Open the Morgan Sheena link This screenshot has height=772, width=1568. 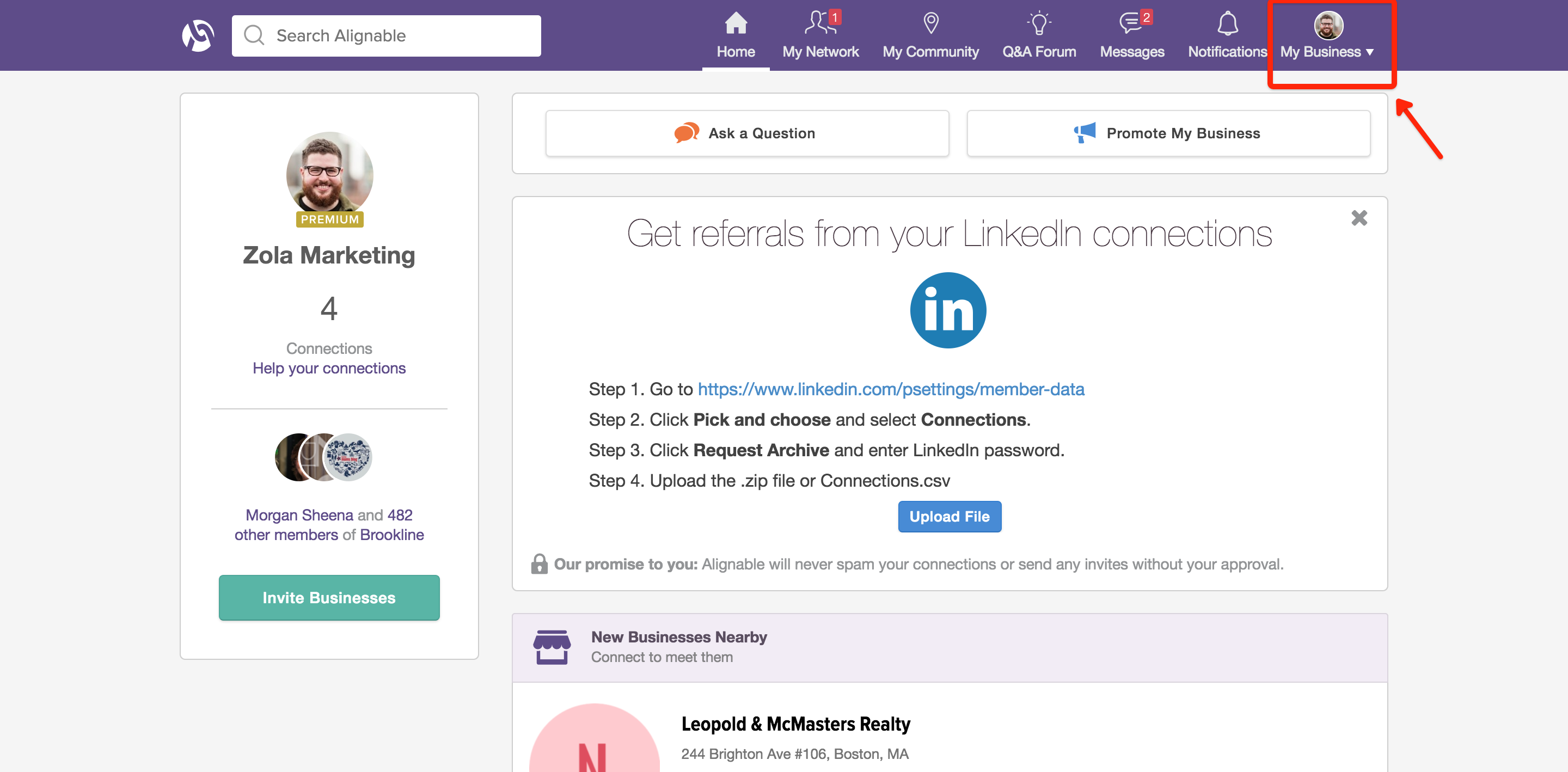pyautogui.click(x=299, y=515)
